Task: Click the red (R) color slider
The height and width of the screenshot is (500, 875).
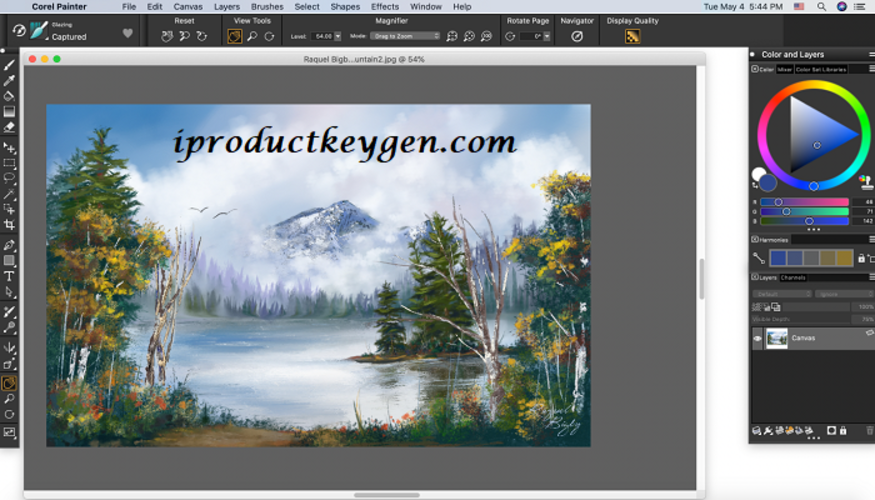Action: pos(804,202)
